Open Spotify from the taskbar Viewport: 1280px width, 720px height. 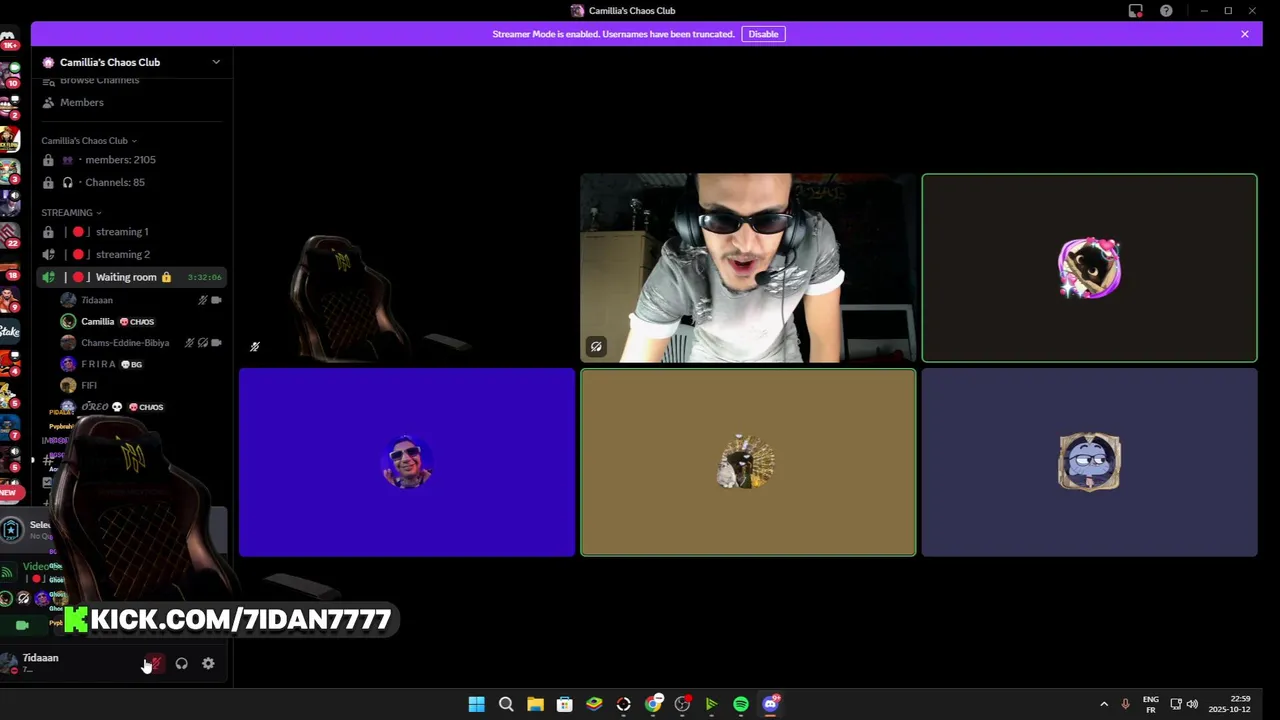pyautogui.click(x=741, y=704)
